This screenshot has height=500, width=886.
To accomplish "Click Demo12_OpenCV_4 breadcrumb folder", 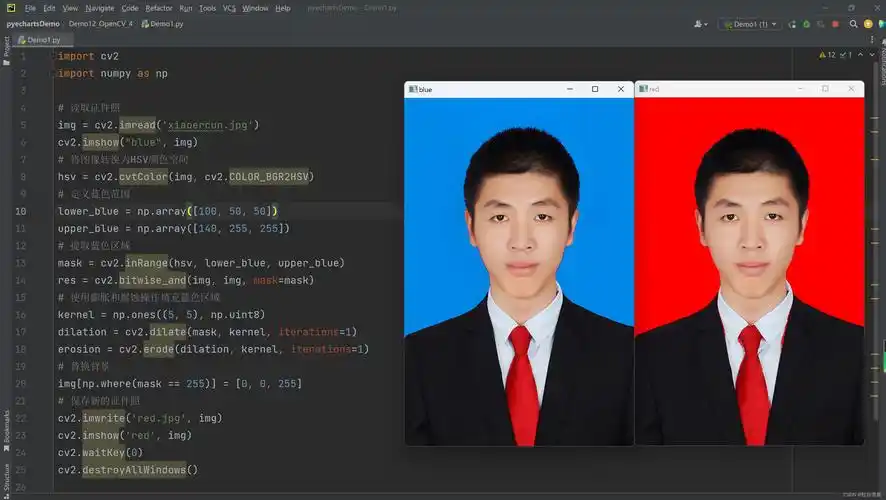I will point(101,24).
